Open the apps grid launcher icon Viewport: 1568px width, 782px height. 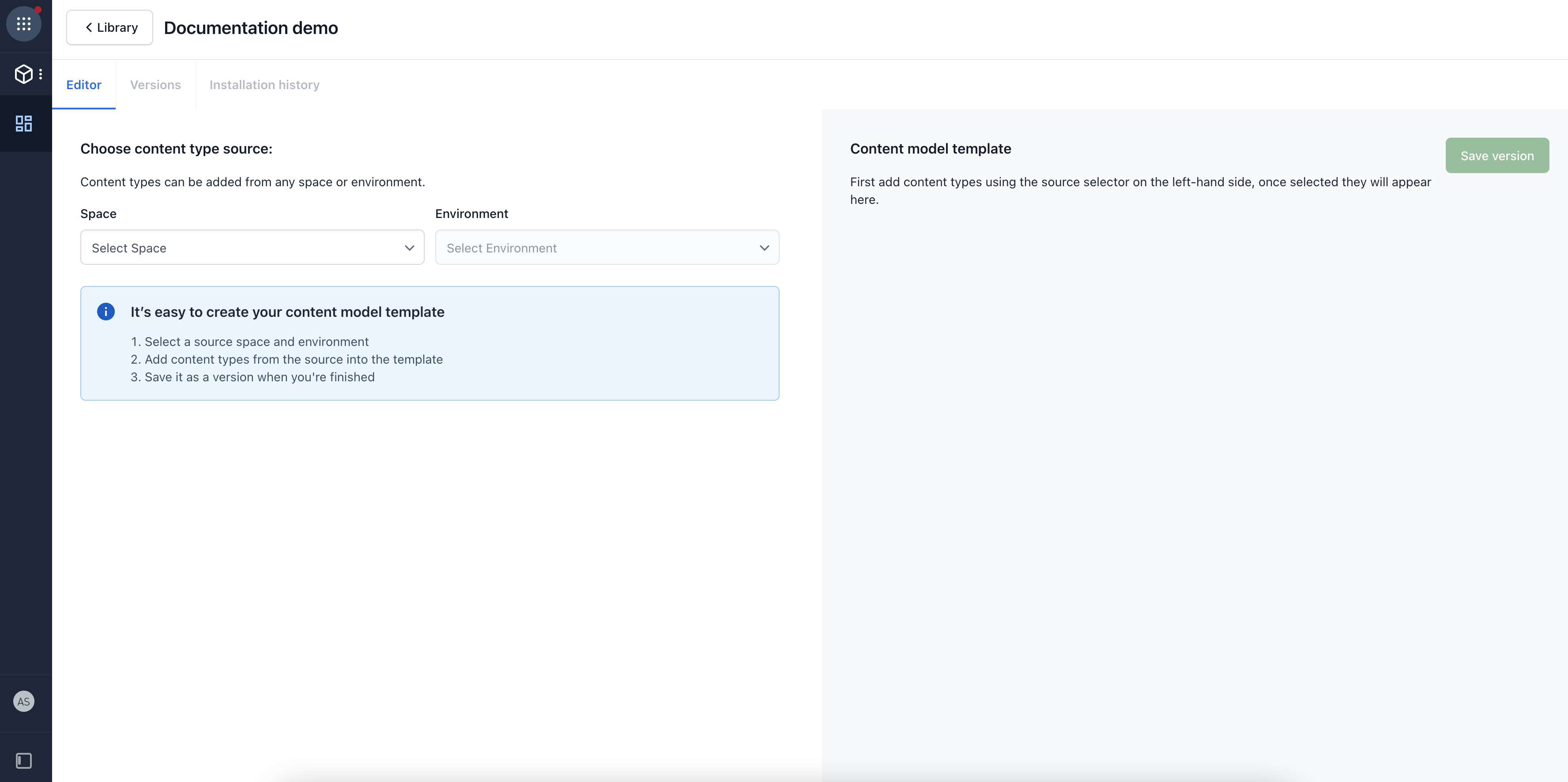[x=24, y=24]
